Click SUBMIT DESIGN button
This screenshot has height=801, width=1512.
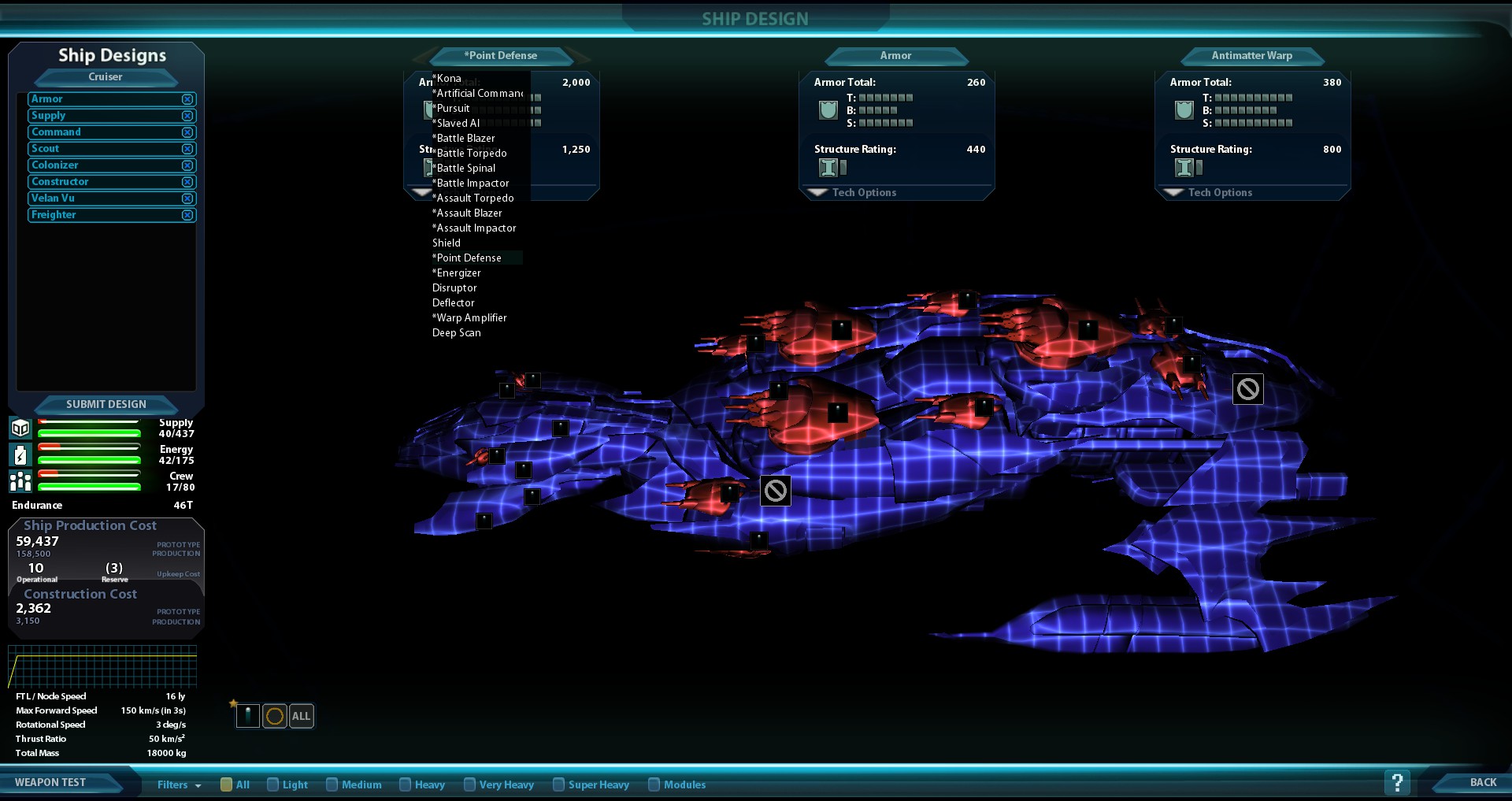click(106, 404)
